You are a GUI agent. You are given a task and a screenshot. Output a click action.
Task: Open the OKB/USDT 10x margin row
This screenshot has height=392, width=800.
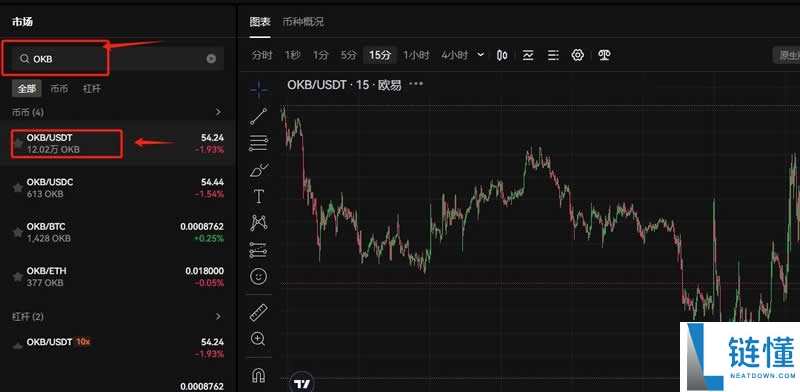tap(118, 347)
